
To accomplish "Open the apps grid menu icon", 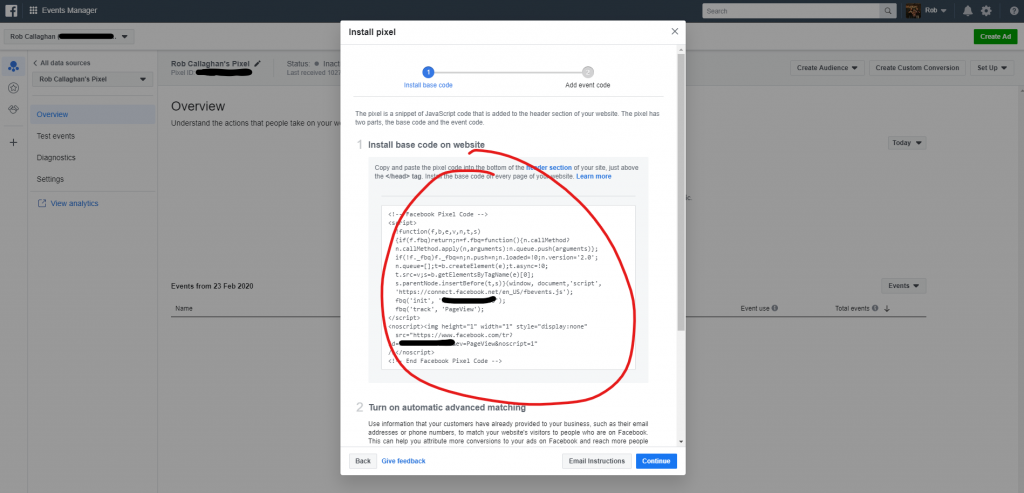I will pyautogui.click(x=33, y=10).
